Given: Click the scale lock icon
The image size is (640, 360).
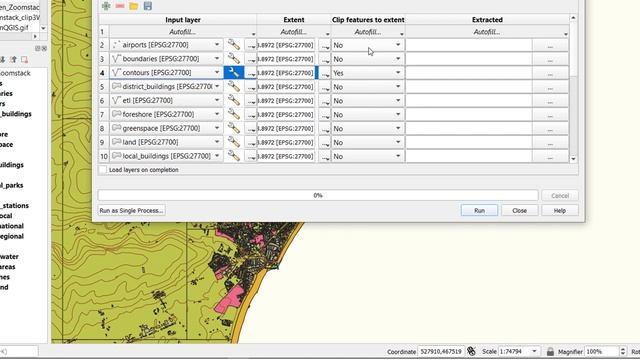Looking at the screenshot, I should tap(550, 351).
